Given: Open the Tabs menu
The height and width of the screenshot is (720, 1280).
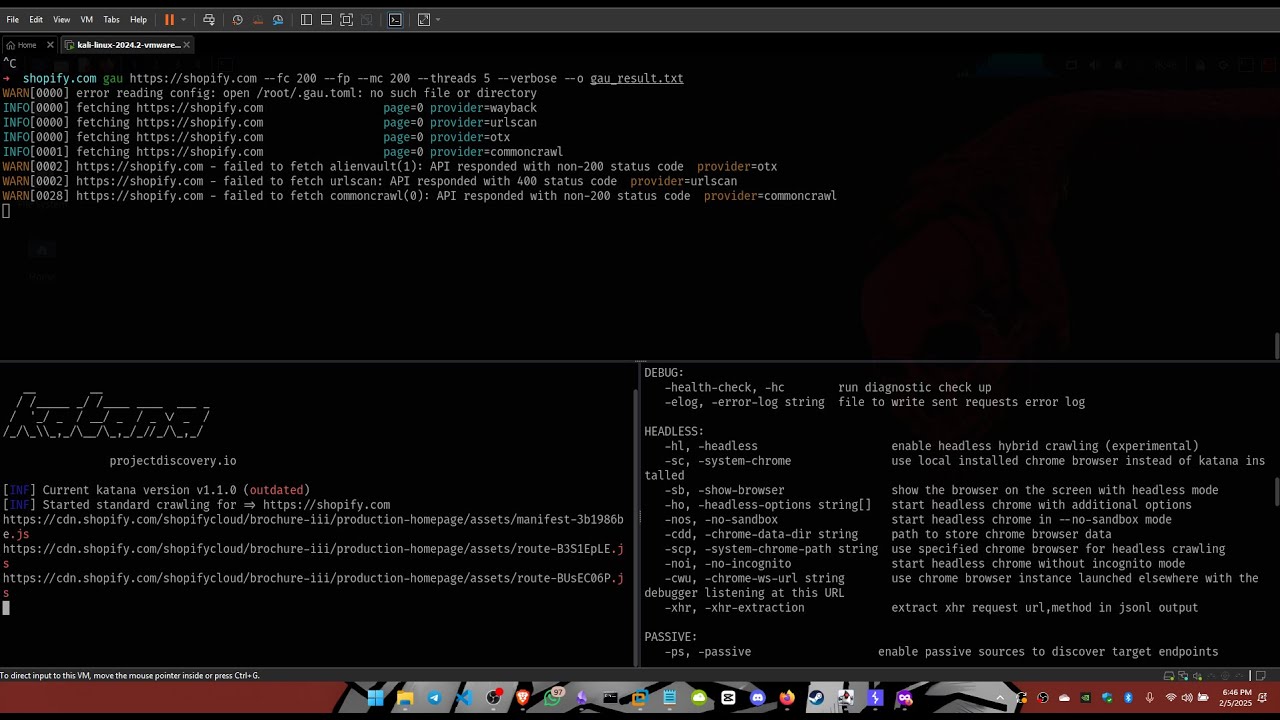Looking at the screenshot, I should tap(111, 19).
